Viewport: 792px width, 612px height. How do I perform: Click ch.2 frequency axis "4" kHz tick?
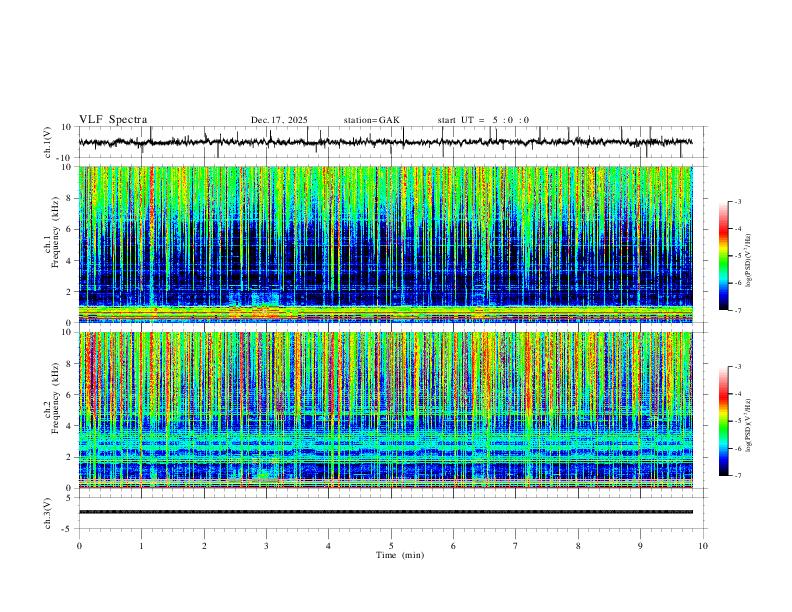70,426
